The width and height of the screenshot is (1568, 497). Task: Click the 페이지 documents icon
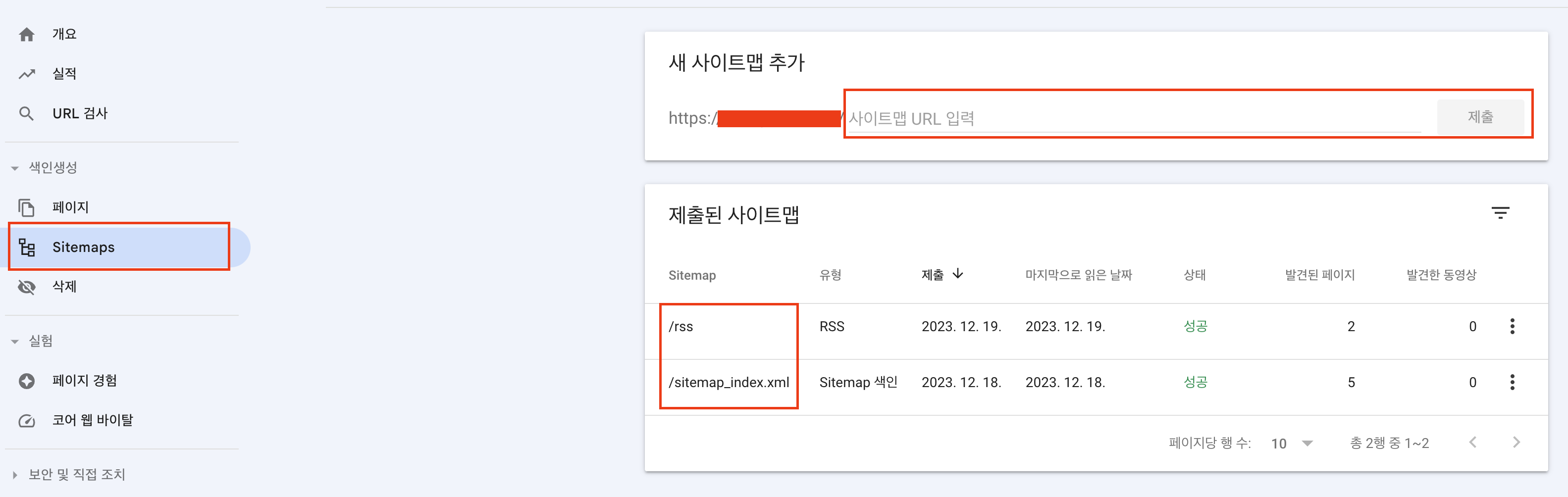tap(26, 207)
